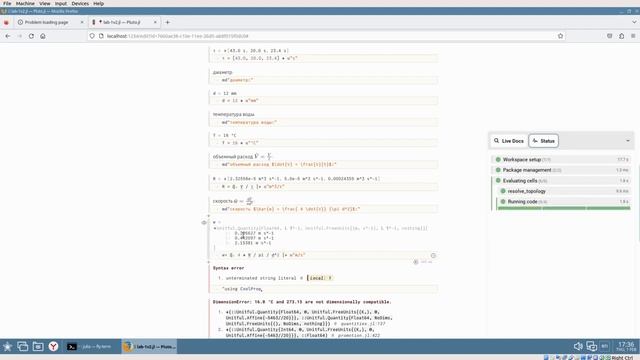Screen dimensions: 640x360
Task: Expand the Package management status row
Action: click(x=562, y=170)
